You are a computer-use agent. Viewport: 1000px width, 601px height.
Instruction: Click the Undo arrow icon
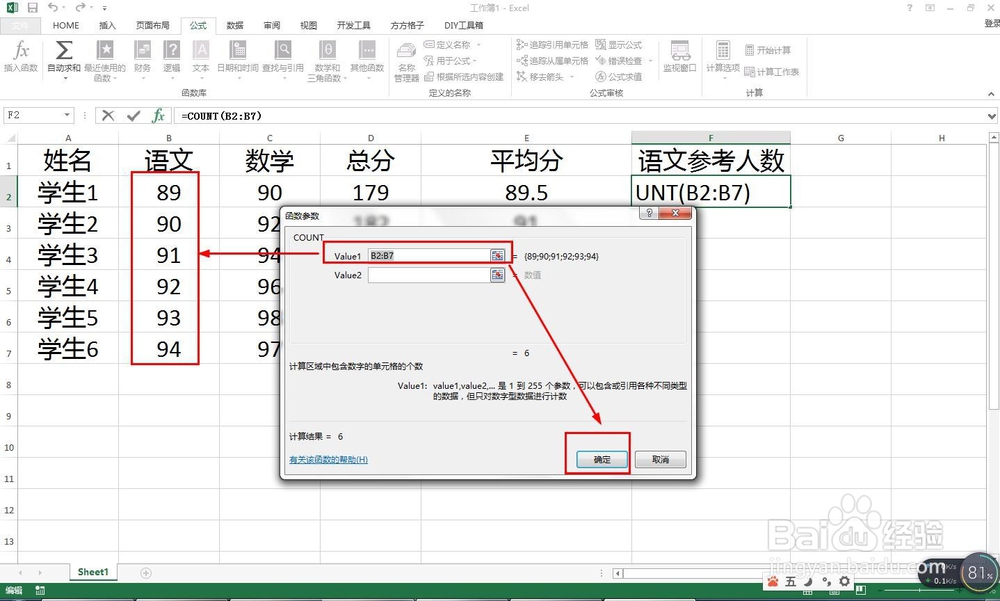(53, 8)
